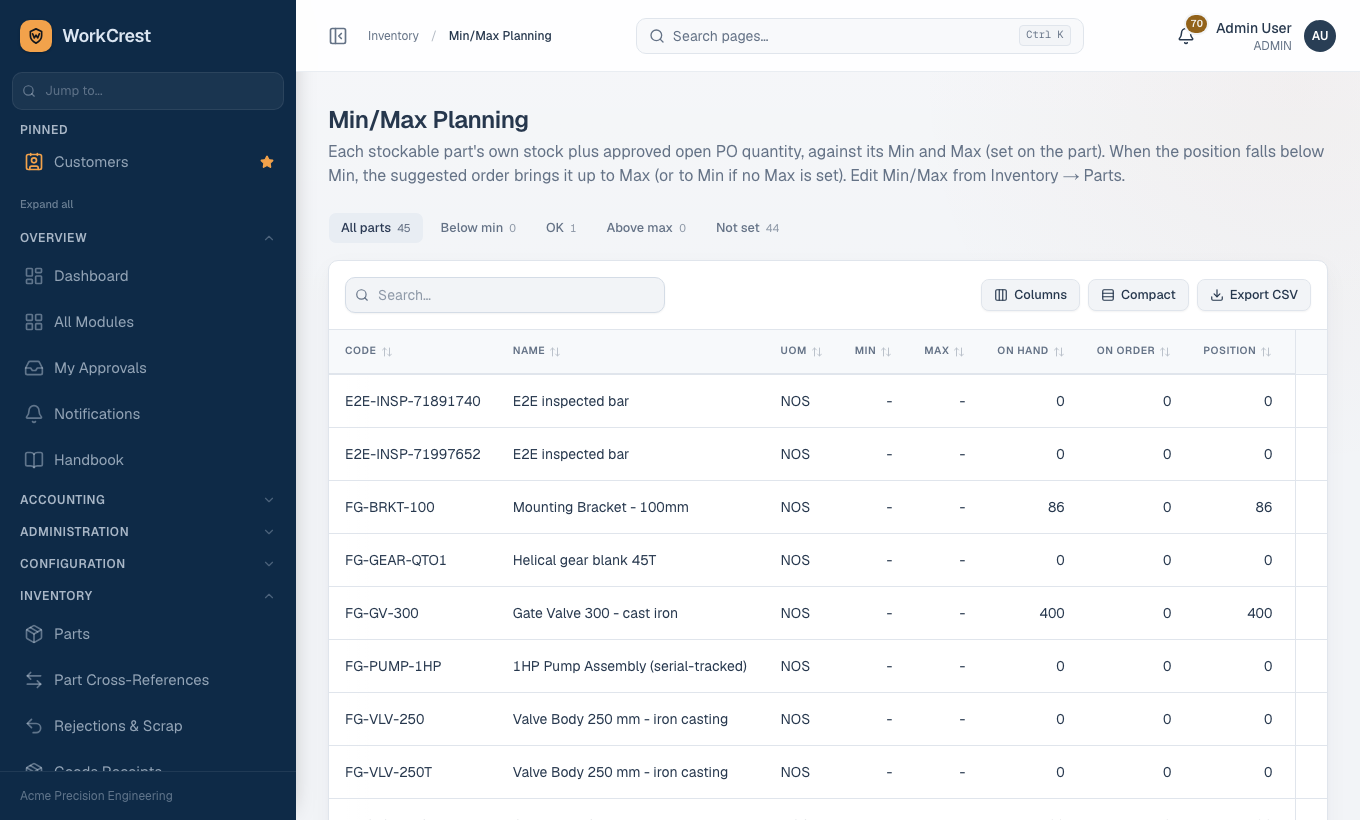Unpin Customers using the star icon
The image size is (1360, 820).
[x=267, y=162]
